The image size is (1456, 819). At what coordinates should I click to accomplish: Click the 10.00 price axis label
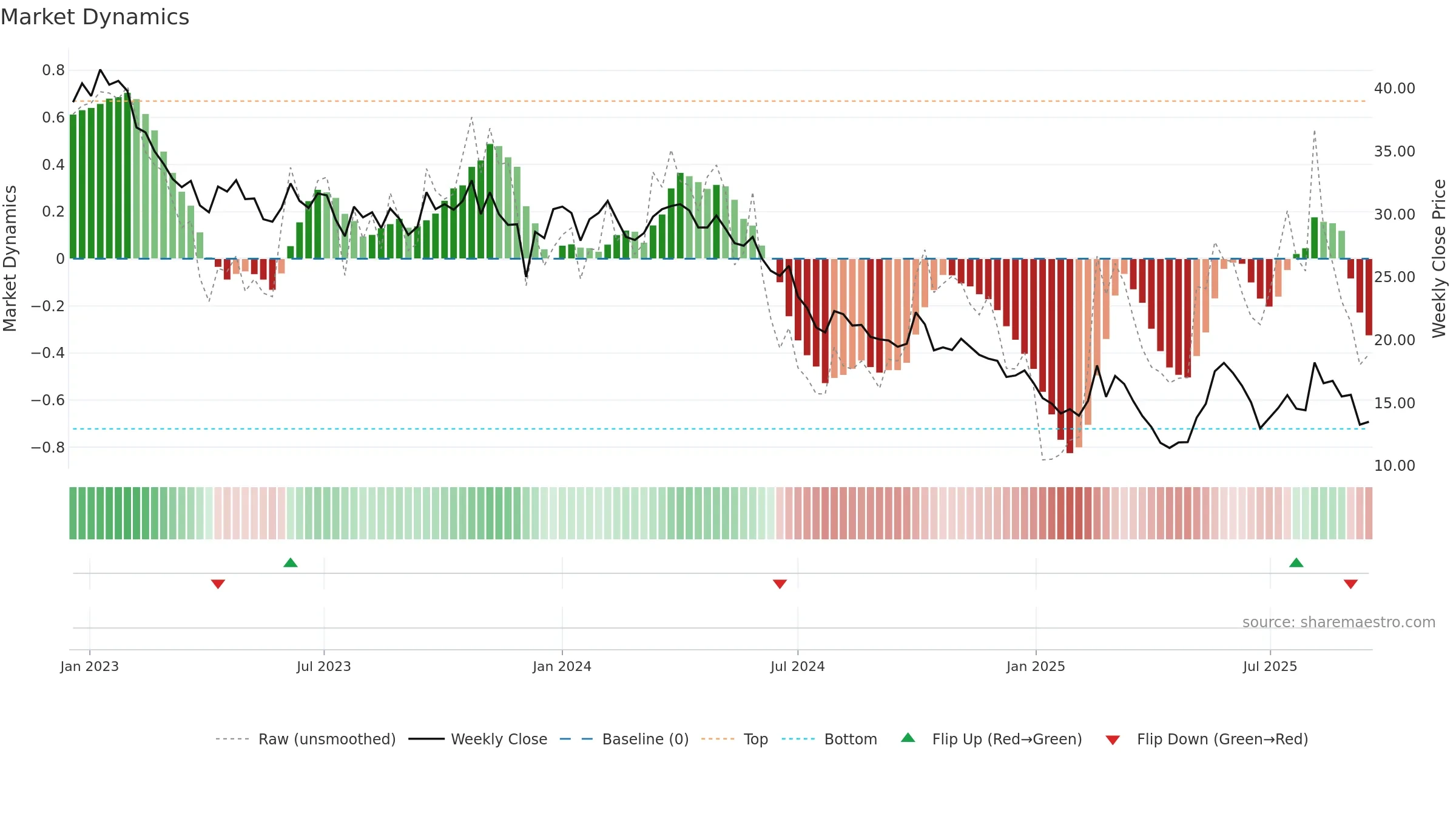coord(1395,466)
